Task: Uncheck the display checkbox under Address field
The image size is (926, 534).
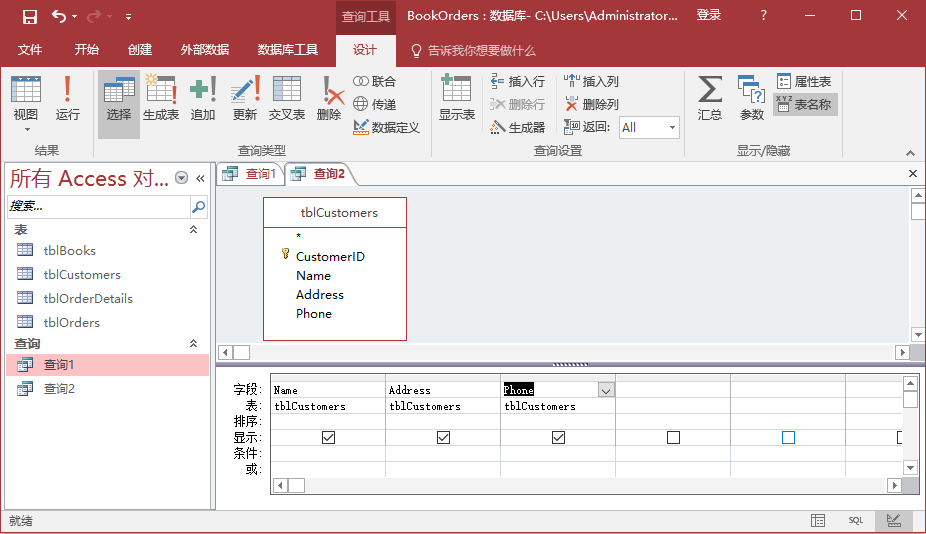Action: click(x=443, y=438)
